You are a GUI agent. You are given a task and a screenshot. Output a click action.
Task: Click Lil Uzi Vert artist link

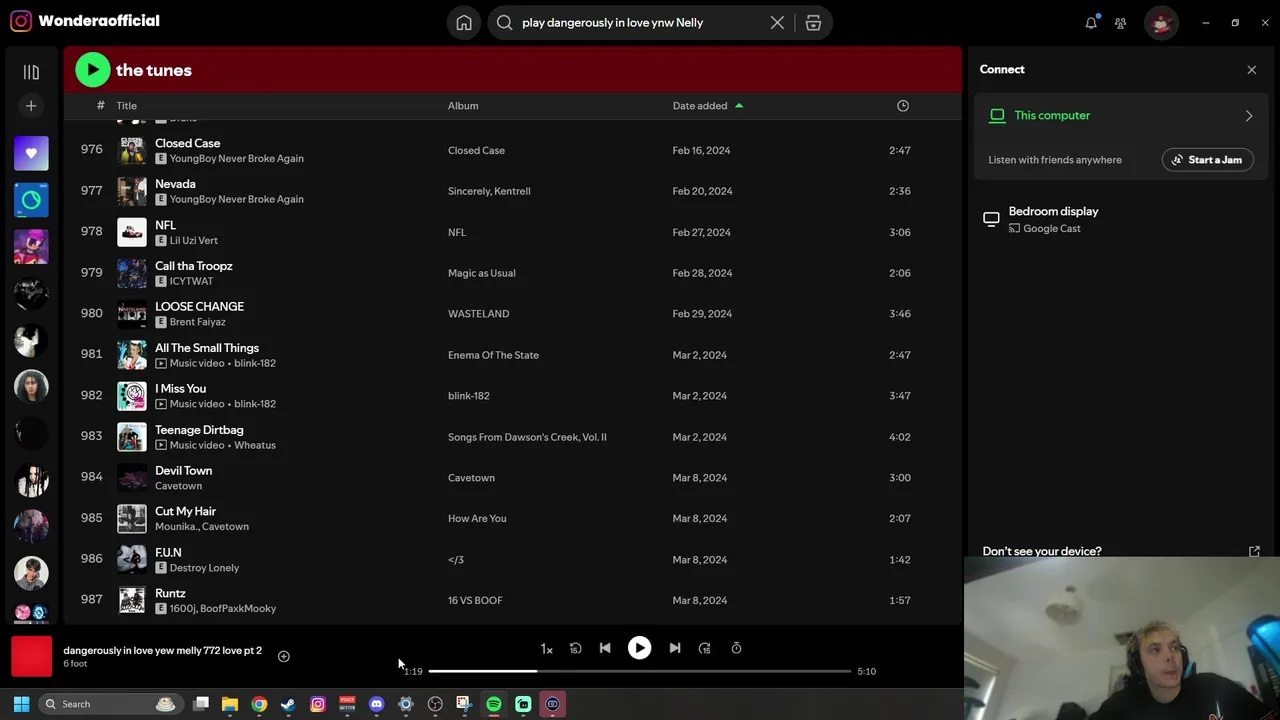[x=193, y=240]
